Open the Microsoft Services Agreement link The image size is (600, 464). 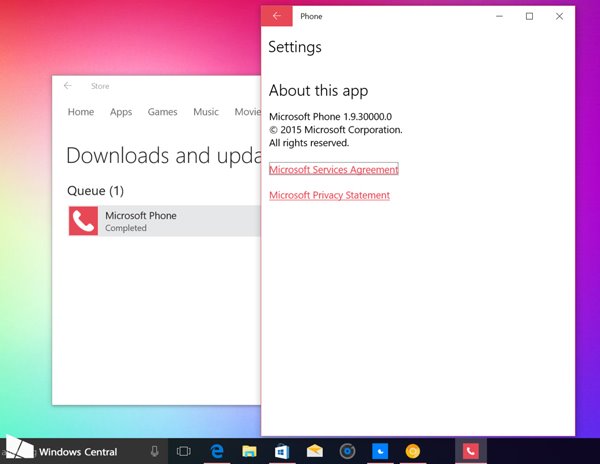click(334, 169)
